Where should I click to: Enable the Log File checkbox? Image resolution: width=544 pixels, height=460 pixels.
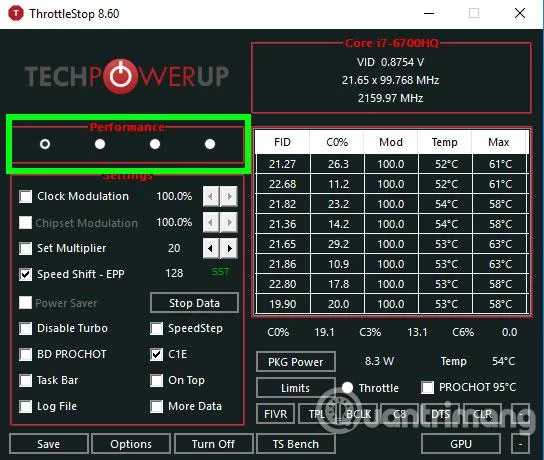pos(26,407)
